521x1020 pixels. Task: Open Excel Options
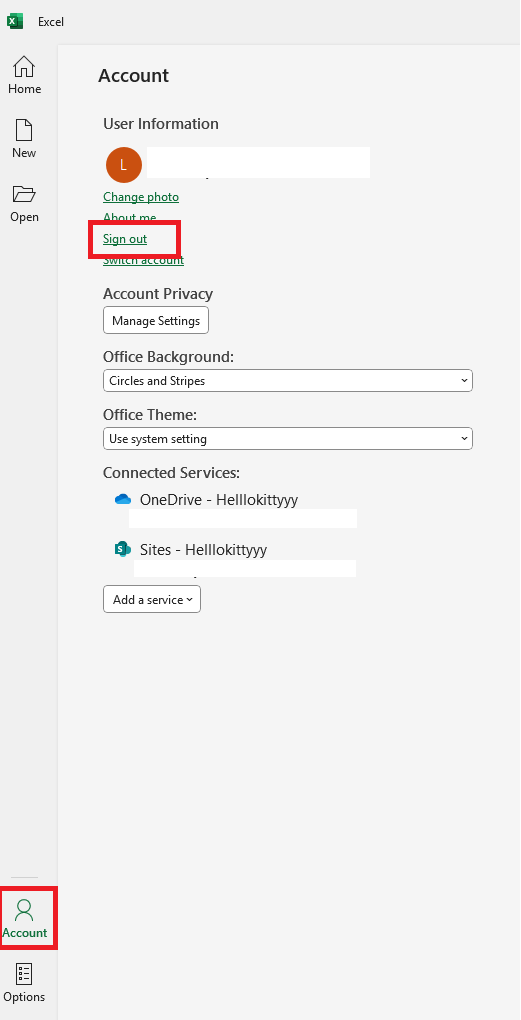click(x=24, y=982)
